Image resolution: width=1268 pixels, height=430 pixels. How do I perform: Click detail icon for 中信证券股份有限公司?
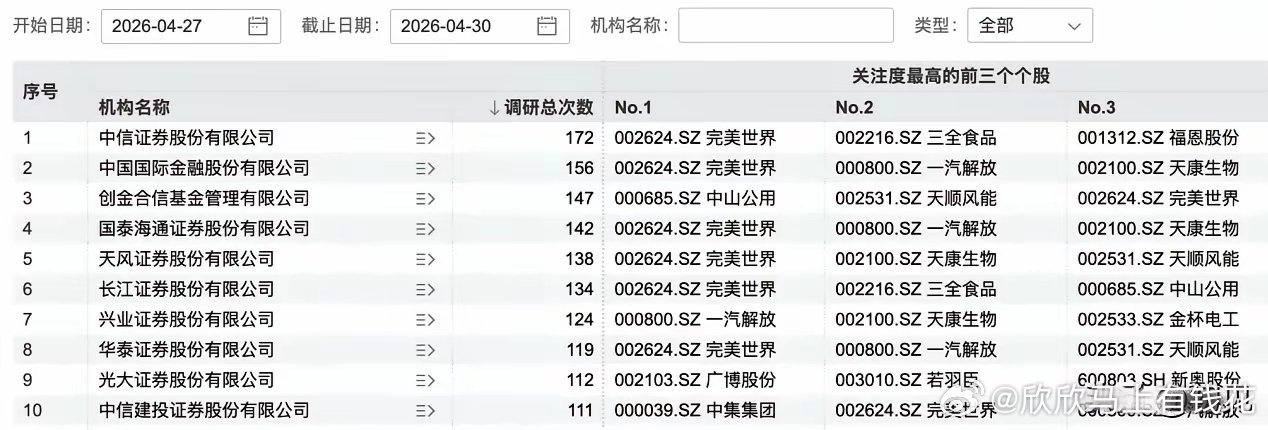pos(425,138)
